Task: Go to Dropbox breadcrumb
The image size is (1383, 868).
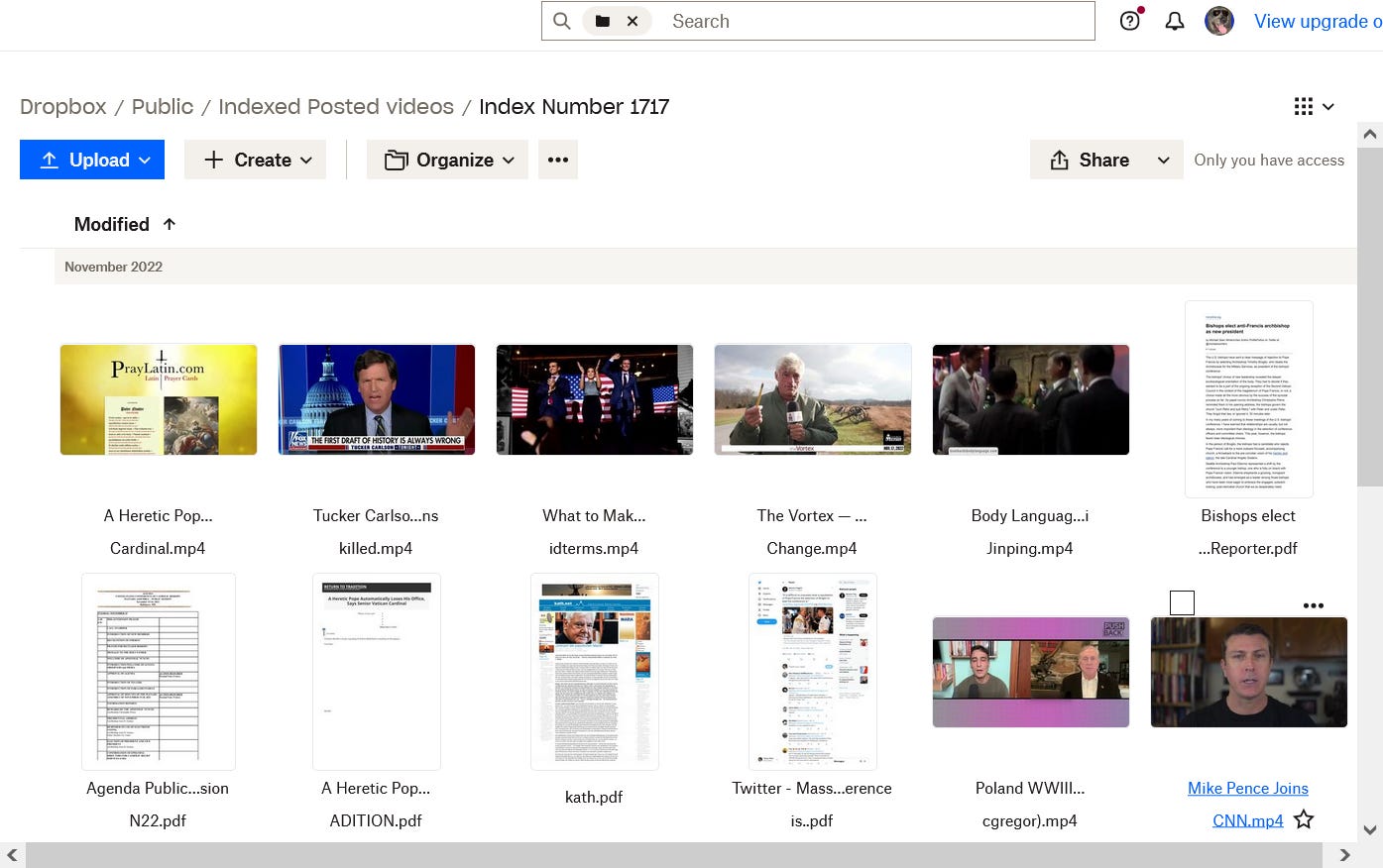Action: [x=62, y=106]
